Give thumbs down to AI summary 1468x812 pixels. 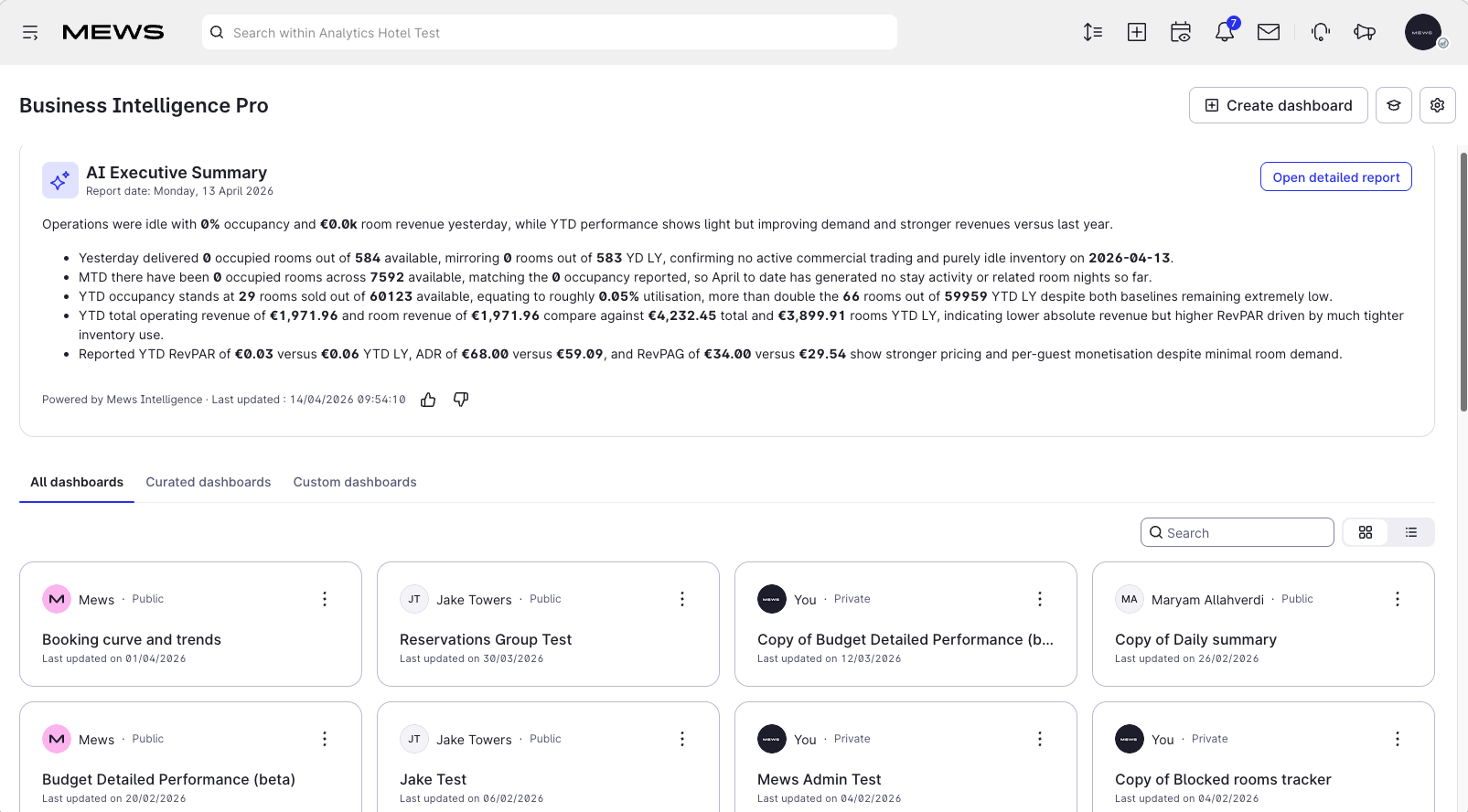tap(461, 400)
